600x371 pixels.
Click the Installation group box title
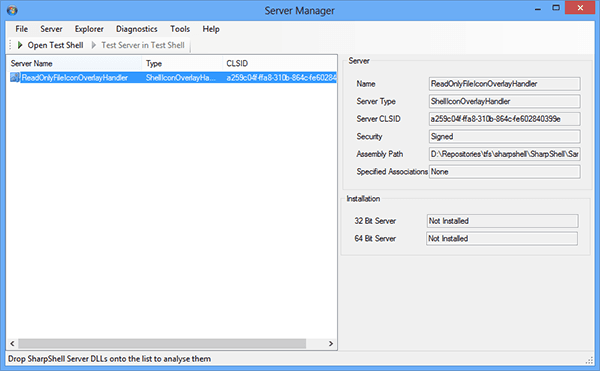(363, 199)
